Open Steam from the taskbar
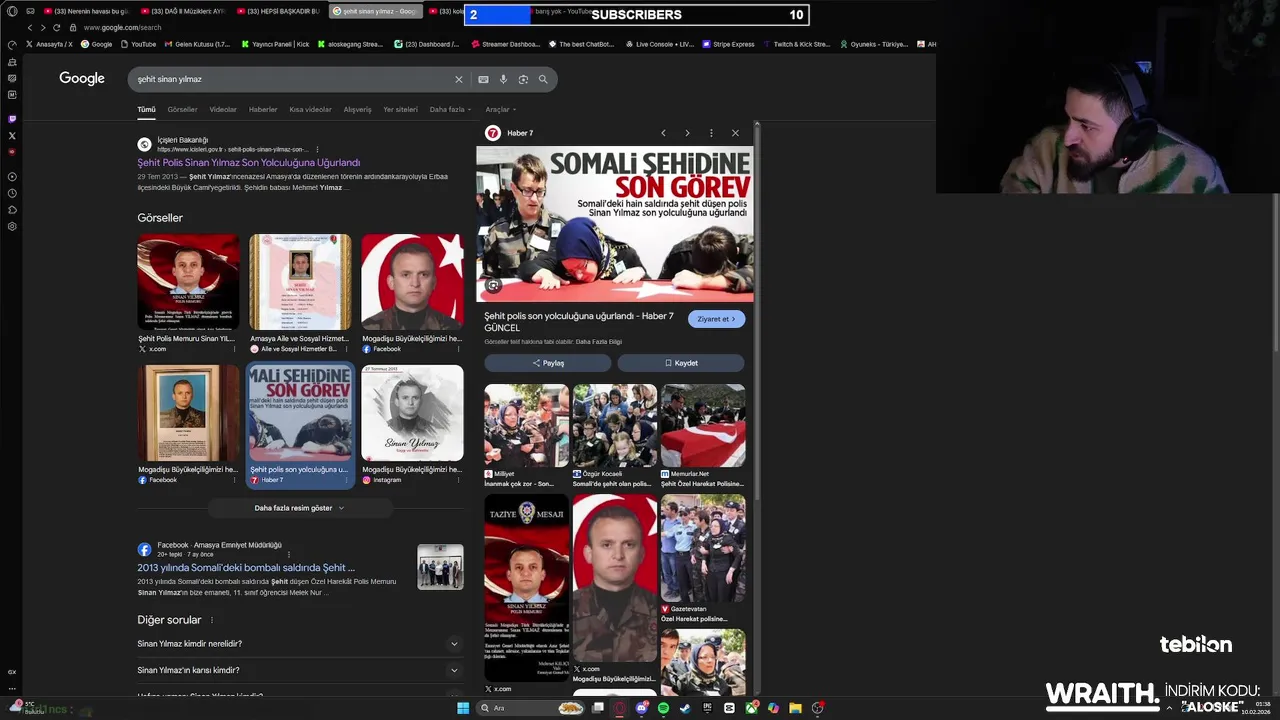The width and height of the screenshot is (1280, 720). pos(685,708)
